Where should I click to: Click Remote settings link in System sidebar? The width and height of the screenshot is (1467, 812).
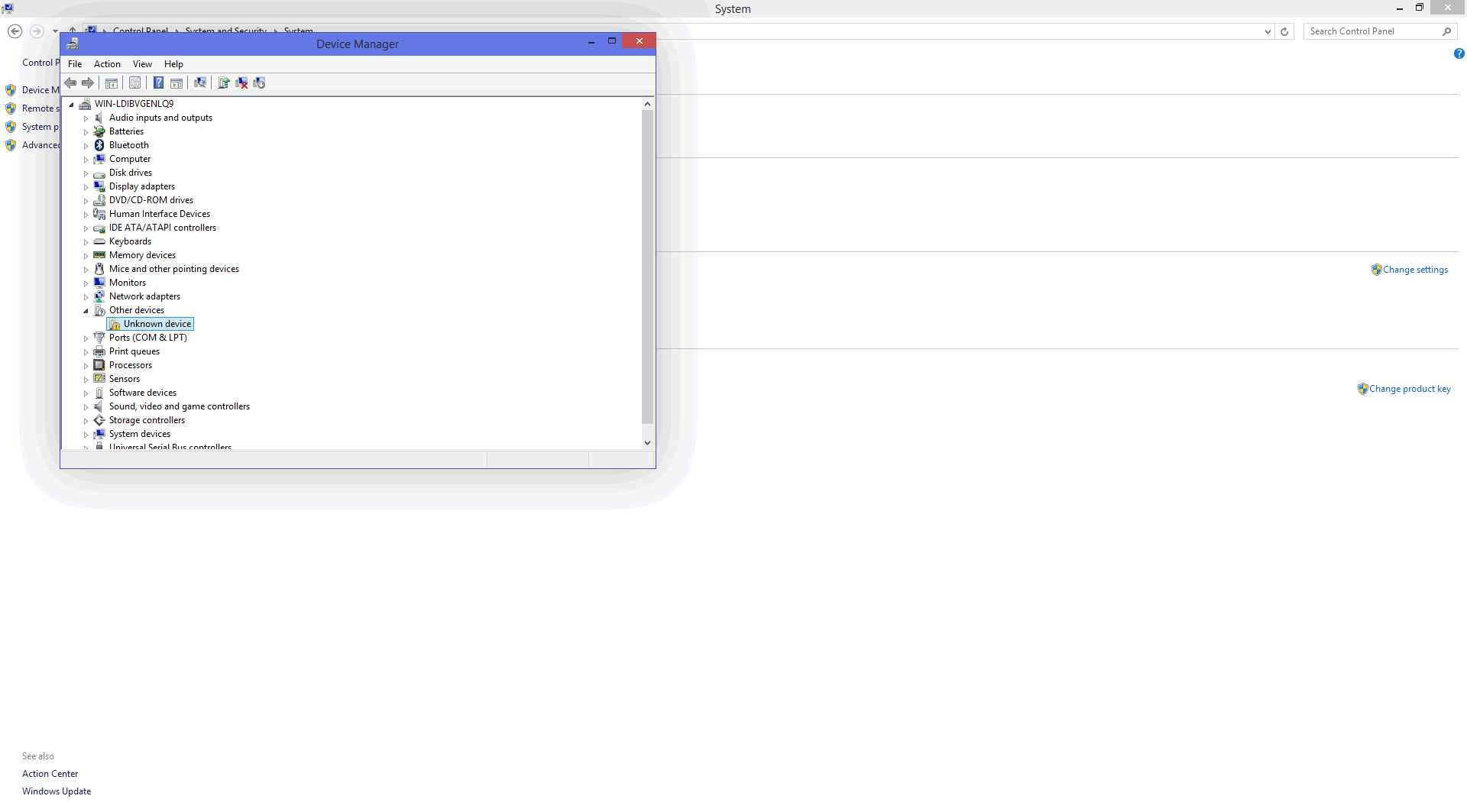click(40, 108)
